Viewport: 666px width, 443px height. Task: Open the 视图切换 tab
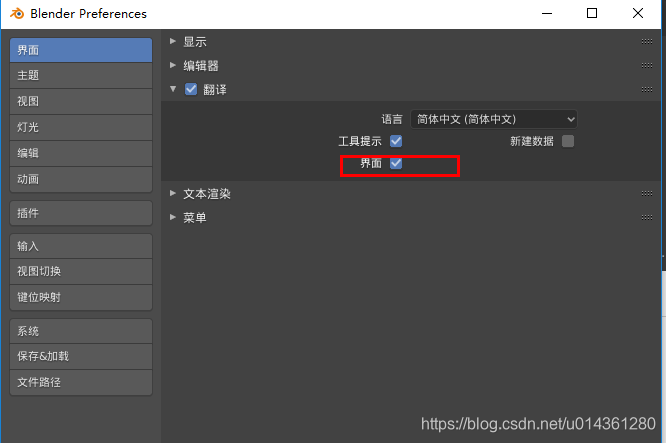pos(81,271)
